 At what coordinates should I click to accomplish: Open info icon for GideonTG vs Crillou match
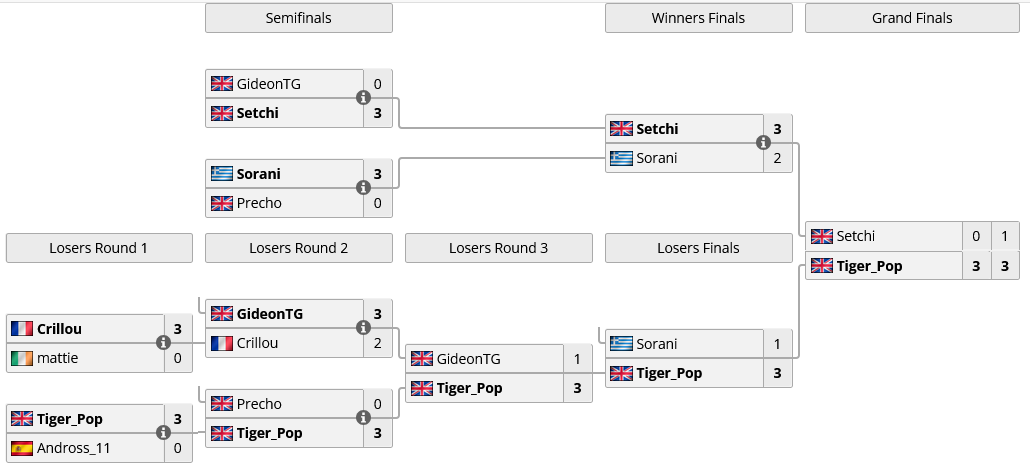tap(363, 328)
